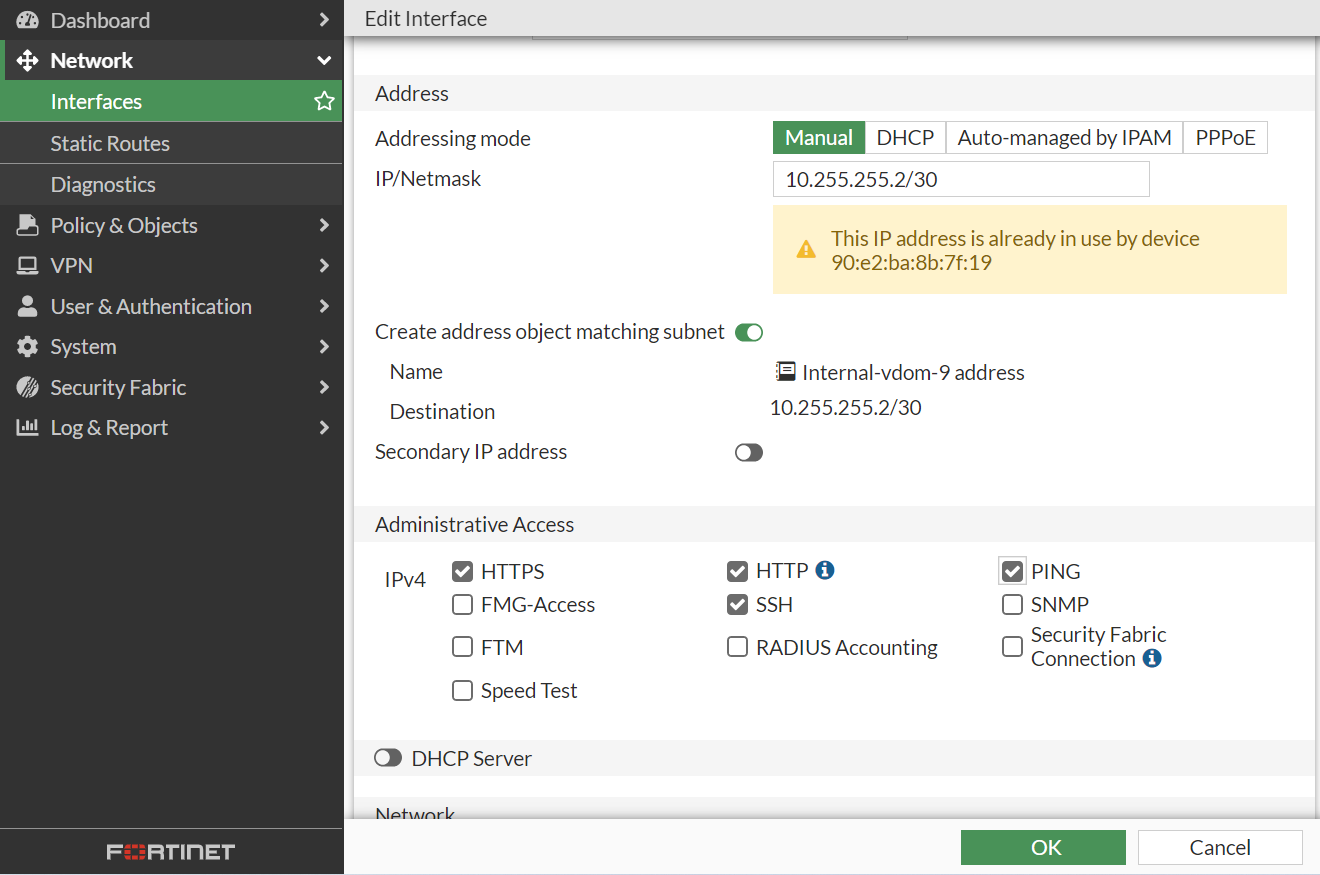Click the Log & Report chart icon
This screenshot has height=875, width=1320.
click(x=27, y=428)
